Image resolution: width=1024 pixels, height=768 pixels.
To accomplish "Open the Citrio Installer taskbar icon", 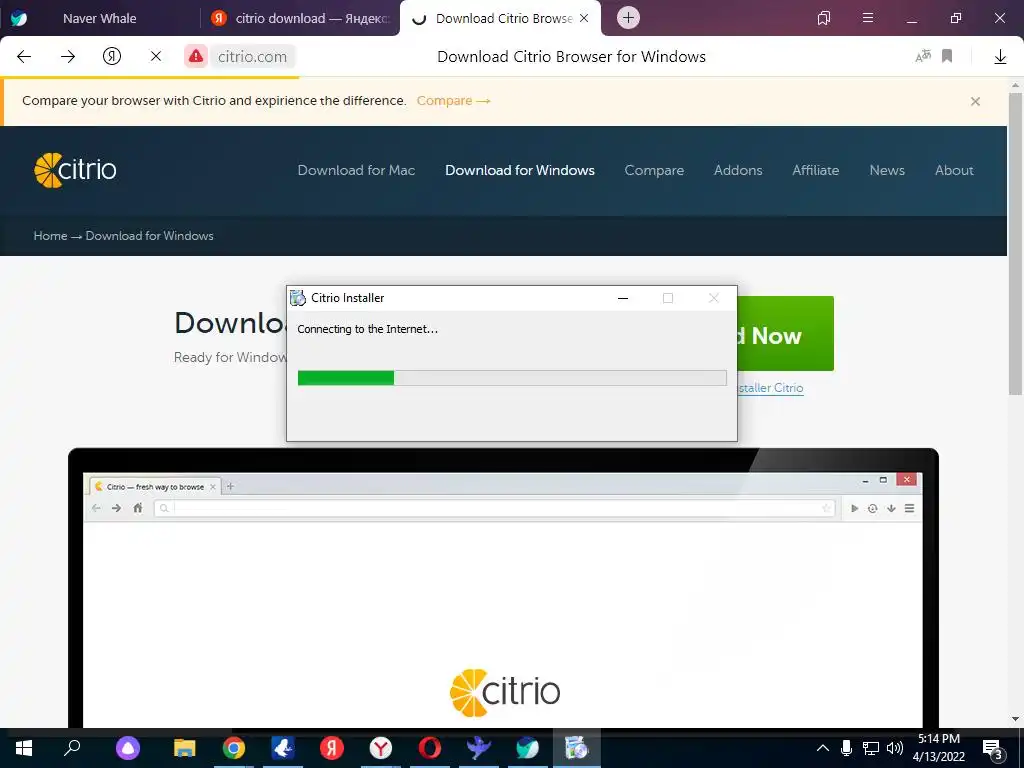I will [x=577, y=748].
